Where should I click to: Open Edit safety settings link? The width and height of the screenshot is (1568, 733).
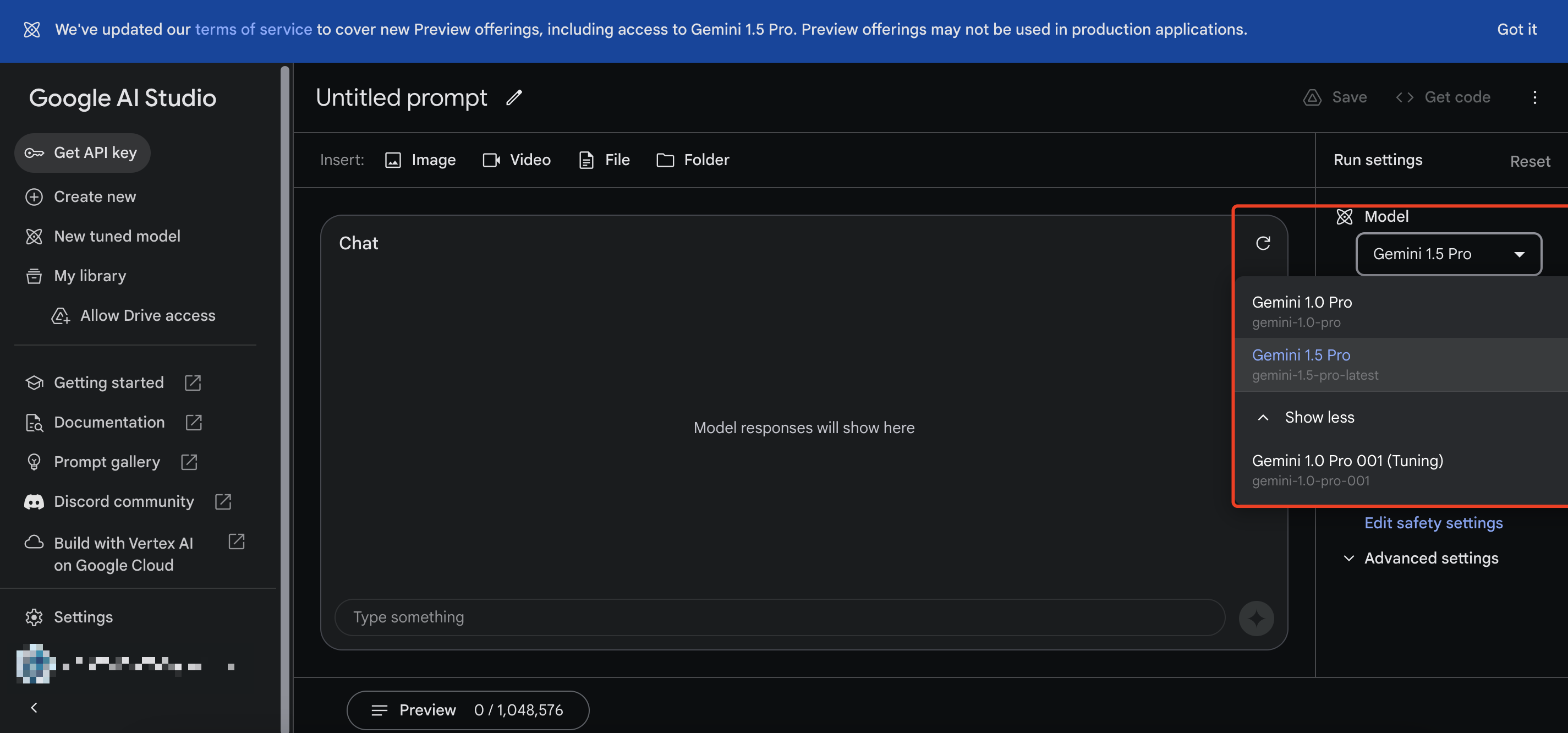pos(1433,523)
